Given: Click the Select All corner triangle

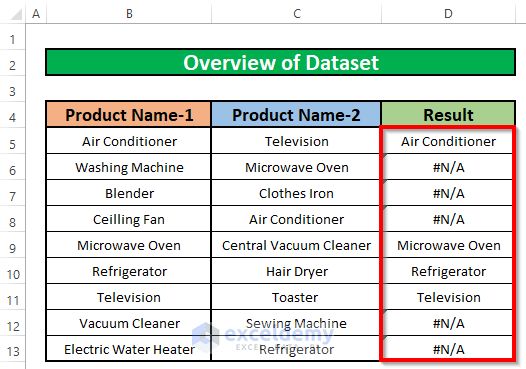Looking at the screenshot, I should point(16,15).
